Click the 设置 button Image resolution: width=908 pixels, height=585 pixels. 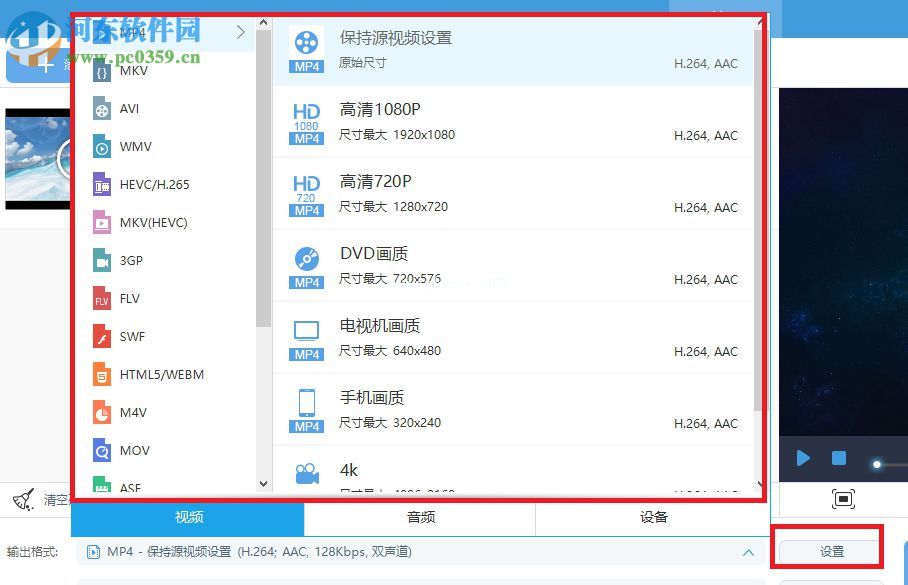click(832, 551)
